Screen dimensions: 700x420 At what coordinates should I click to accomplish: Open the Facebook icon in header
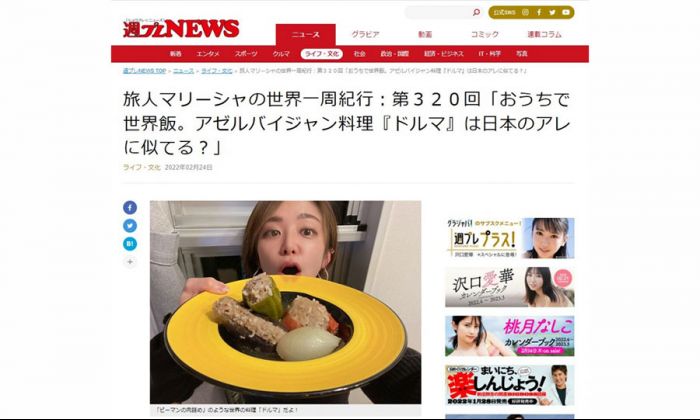539,12
